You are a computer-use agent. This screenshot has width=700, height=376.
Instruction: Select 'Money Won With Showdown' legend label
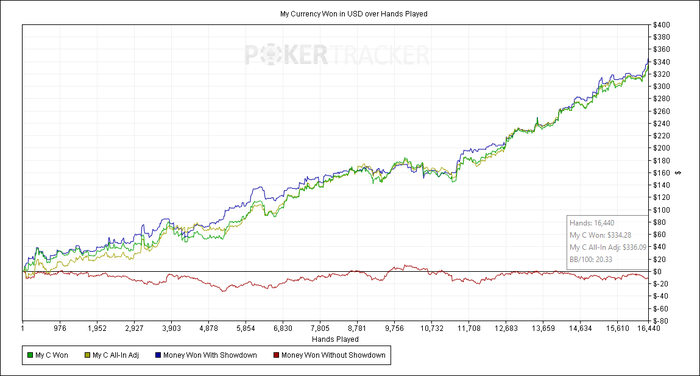(210, 355)
